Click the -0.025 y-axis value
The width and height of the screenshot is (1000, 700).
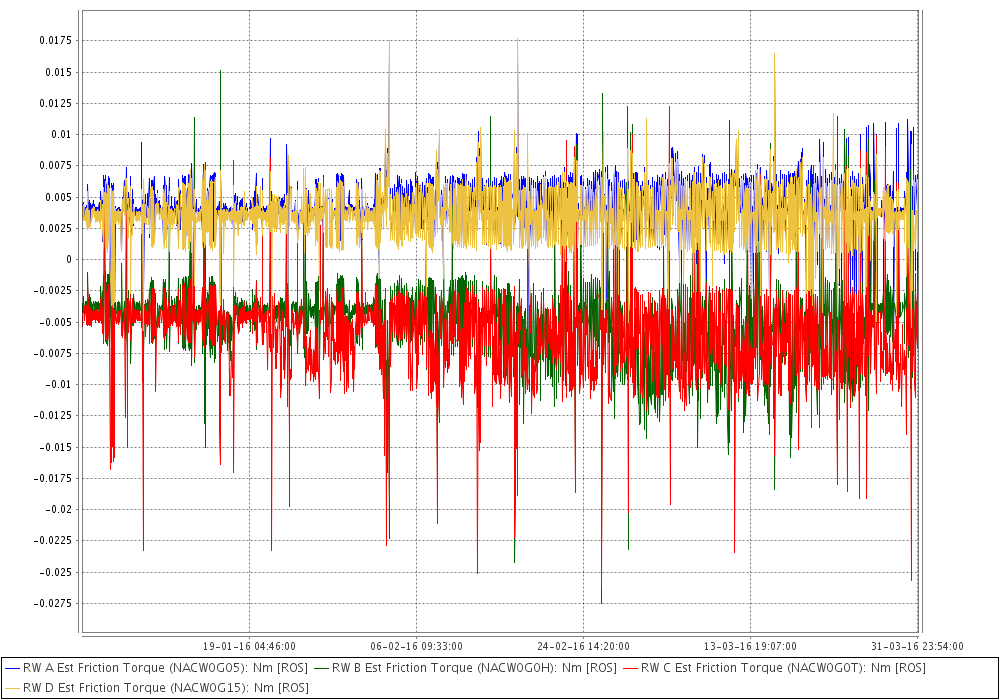[56, 572]
